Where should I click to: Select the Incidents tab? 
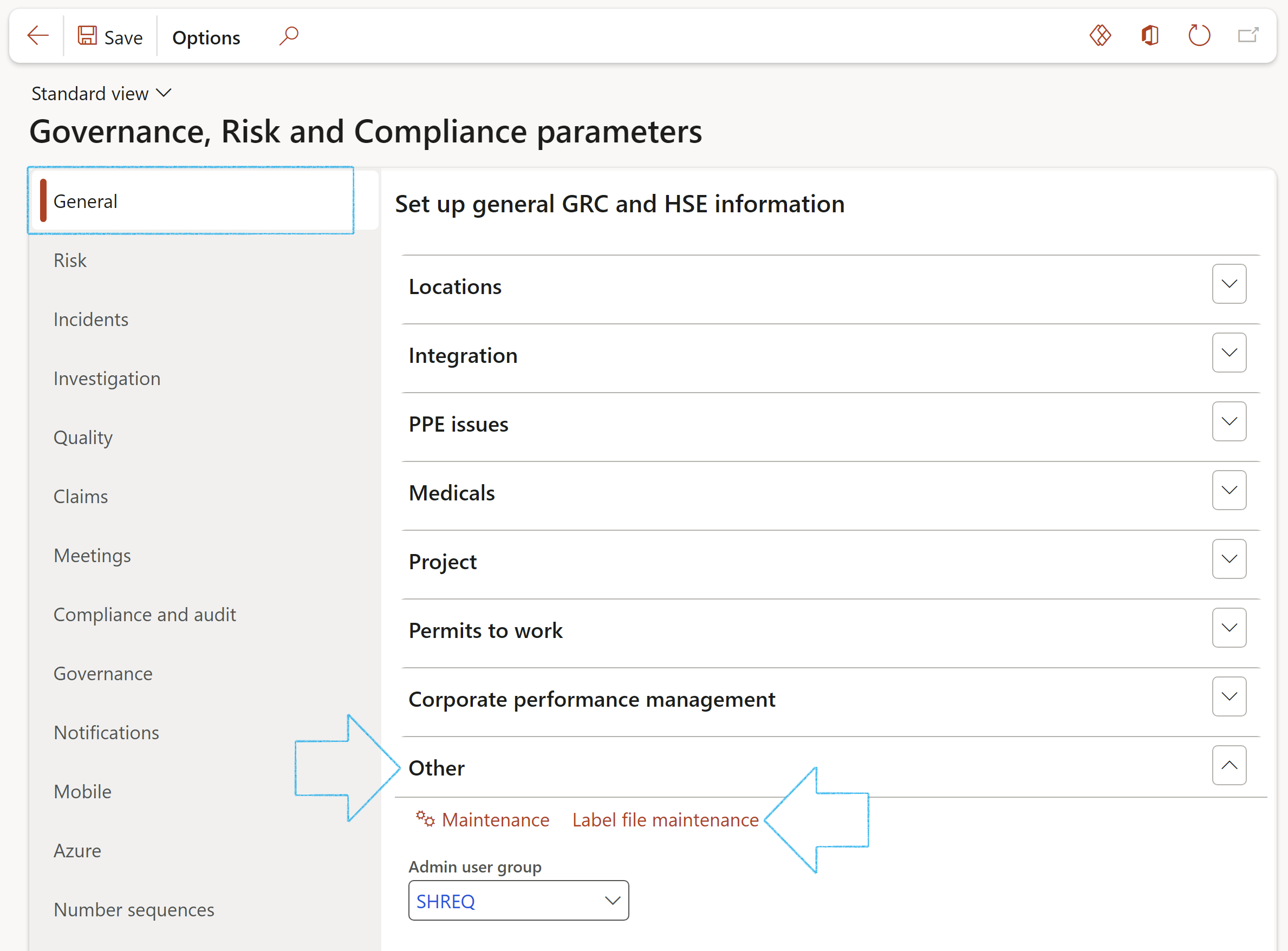coord(91,320)
